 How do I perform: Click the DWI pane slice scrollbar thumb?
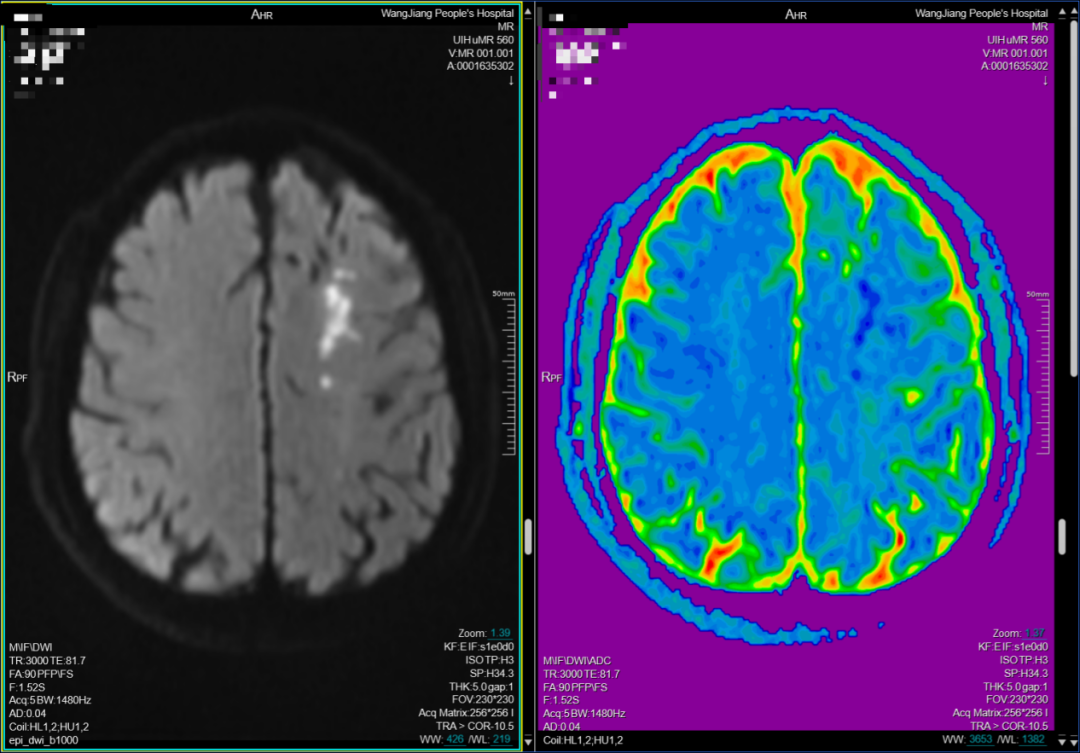[x=528, y=537]
